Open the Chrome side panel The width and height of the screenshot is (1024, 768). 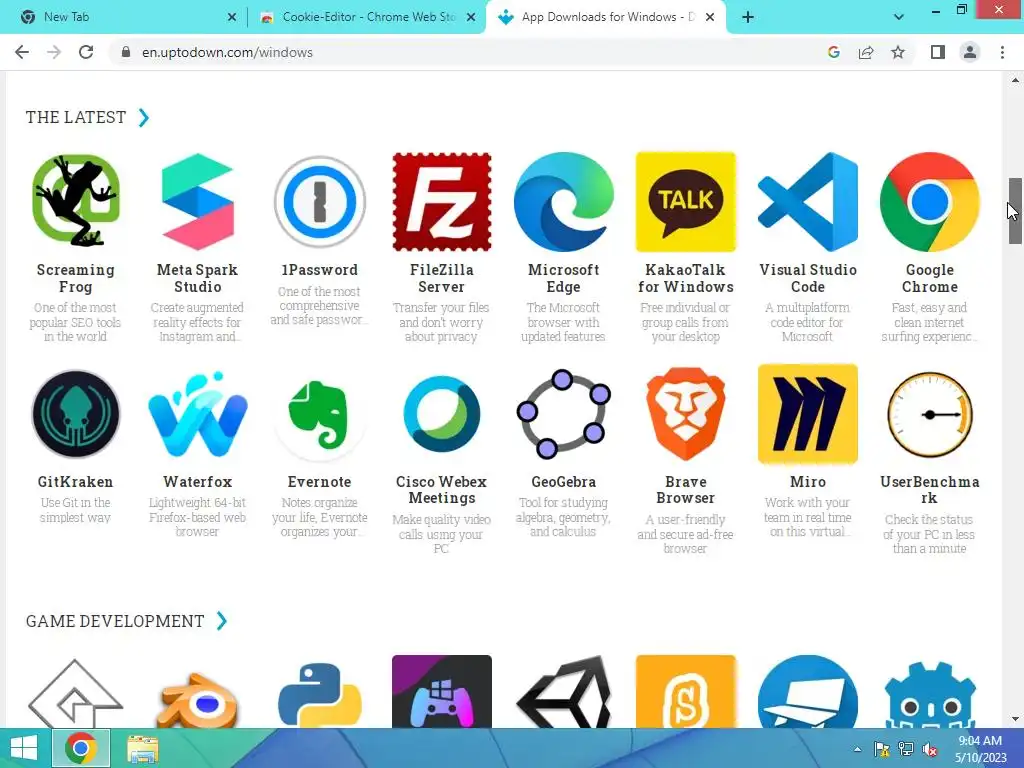point(938,52)
